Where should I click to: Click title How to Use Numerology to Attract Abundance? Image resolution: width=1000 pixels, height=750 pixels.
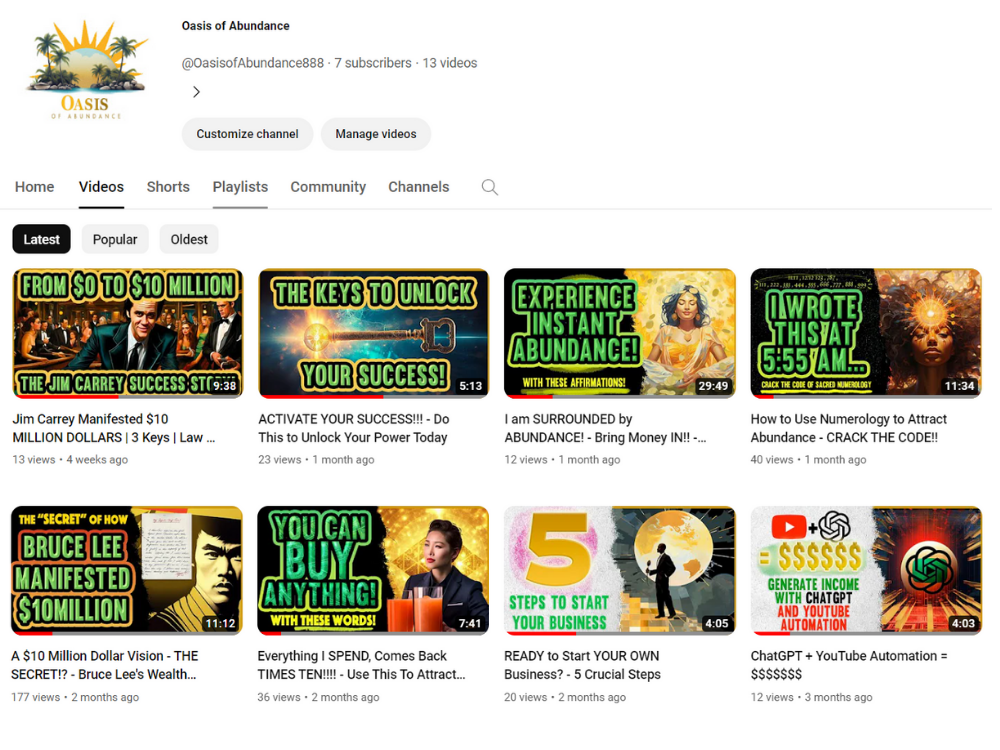[x=849, y=429]
